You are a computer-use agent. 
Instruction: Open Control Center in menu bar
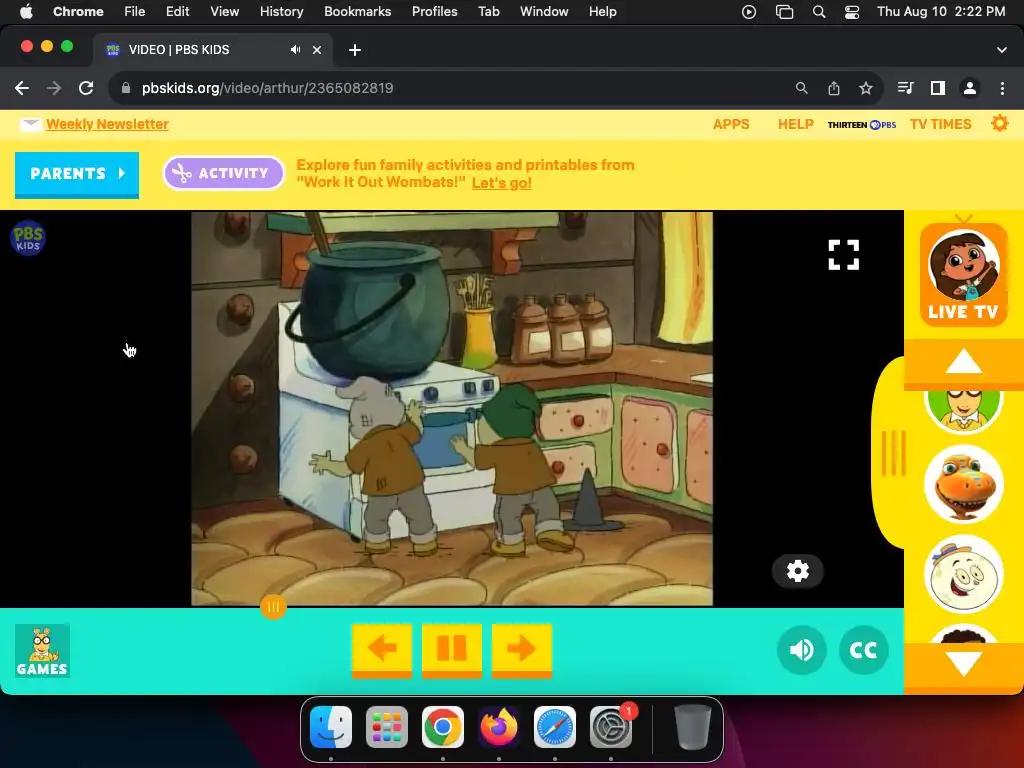point(852,12)
